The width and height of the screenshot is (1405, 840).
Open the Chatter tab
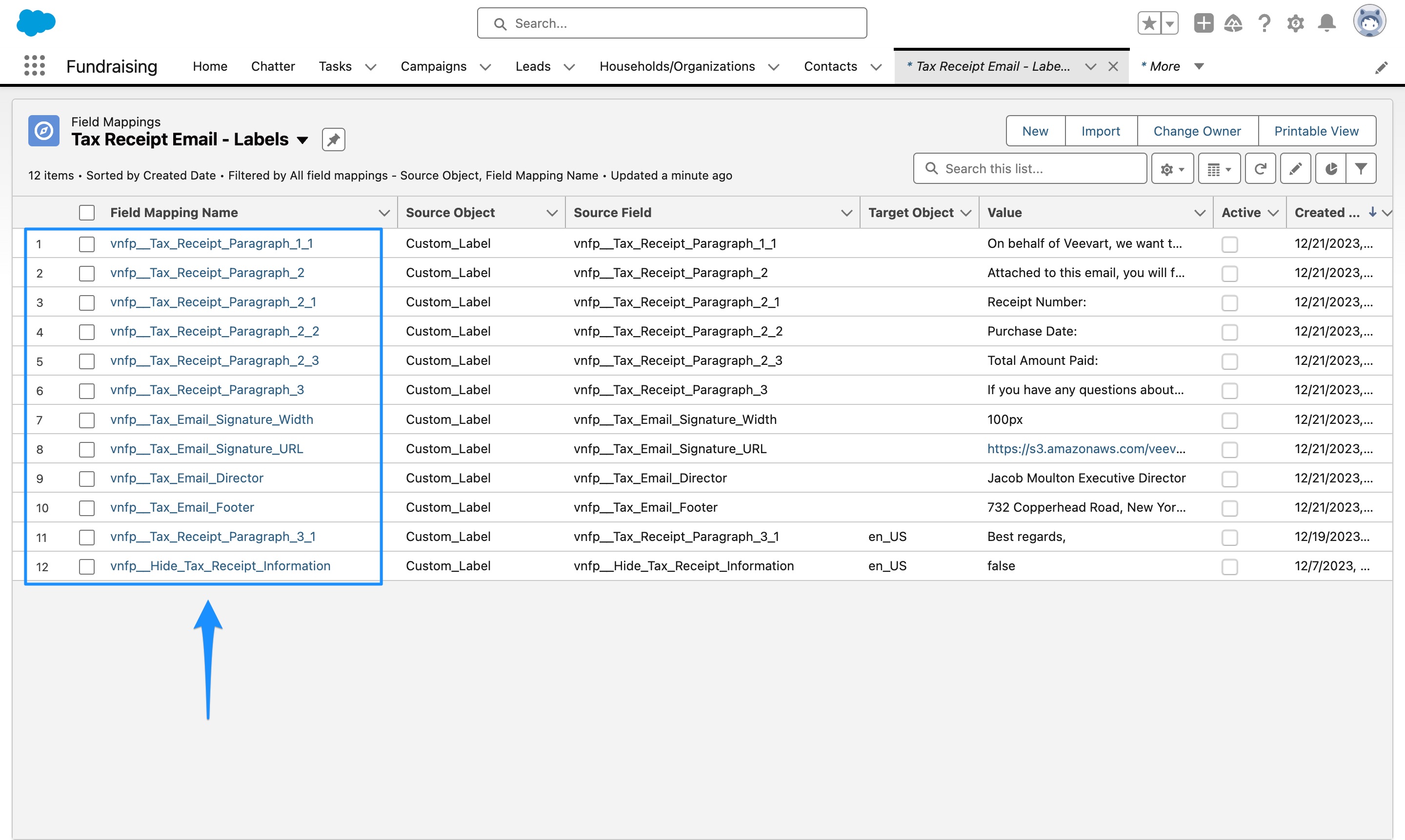273,66
